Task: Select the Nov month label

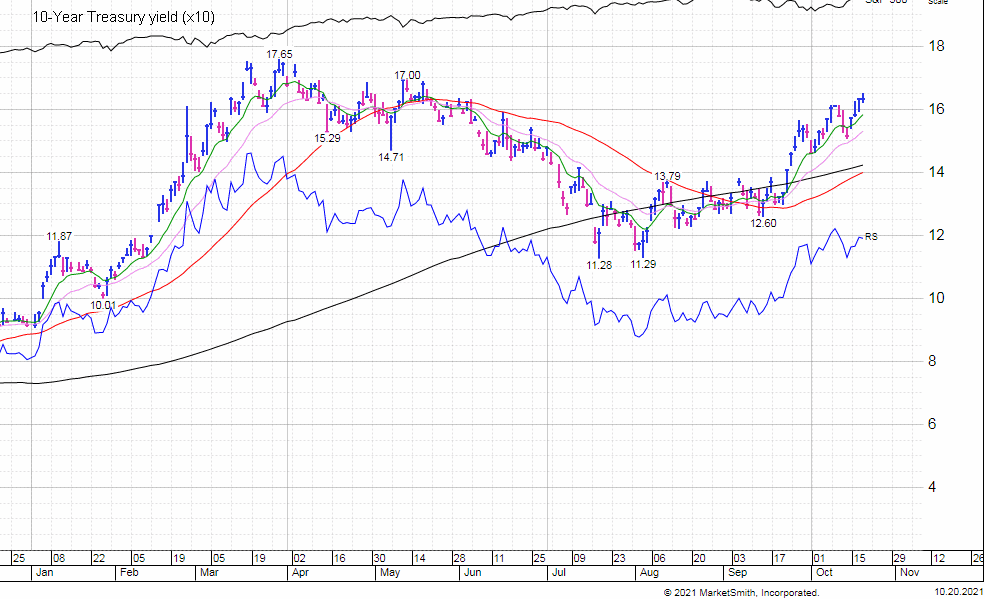Action: coord(910,573)
